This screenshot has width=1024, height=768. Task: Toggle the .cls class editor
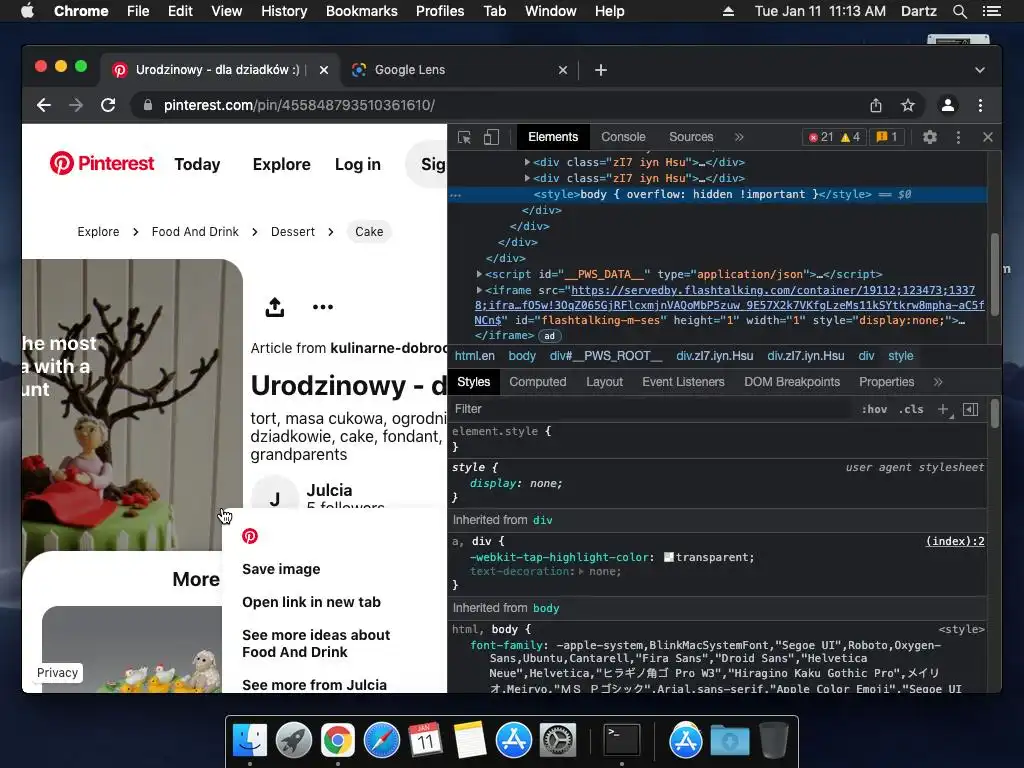[911, 409]
